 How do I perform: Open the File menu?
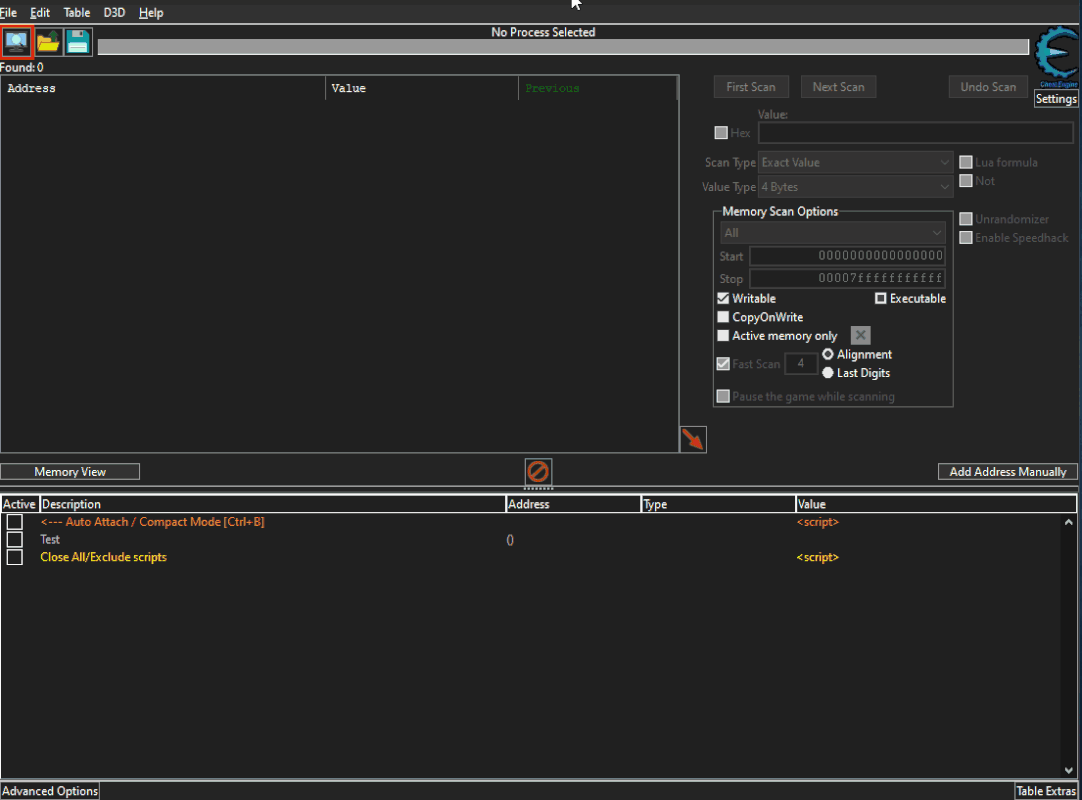[x=8, y=12]
